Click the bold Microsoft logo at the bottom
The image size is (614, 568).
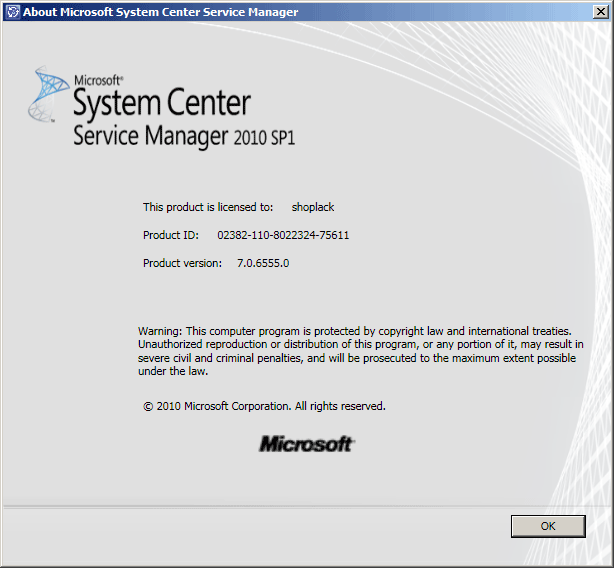[307, 444]
